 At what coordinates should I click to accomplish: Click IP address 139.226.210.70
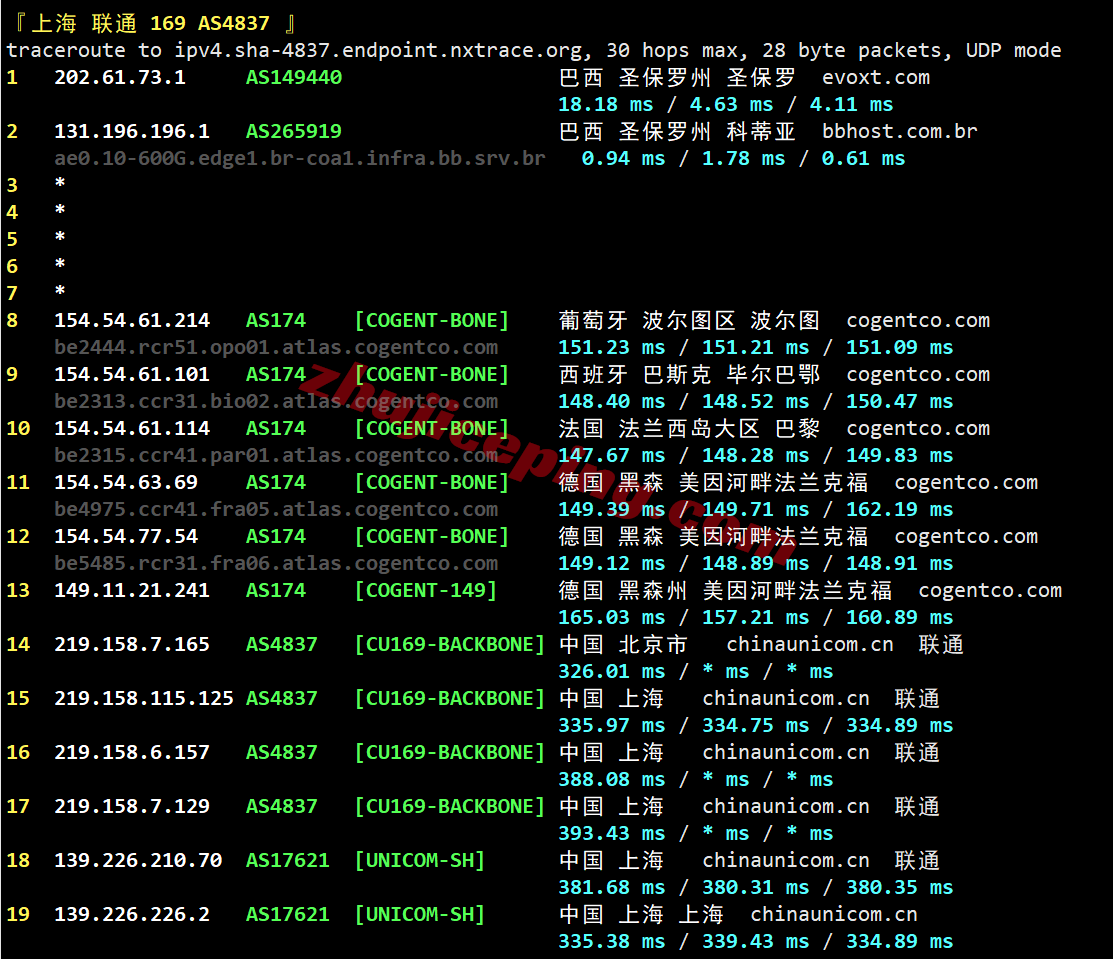click(x=138, y=860)
